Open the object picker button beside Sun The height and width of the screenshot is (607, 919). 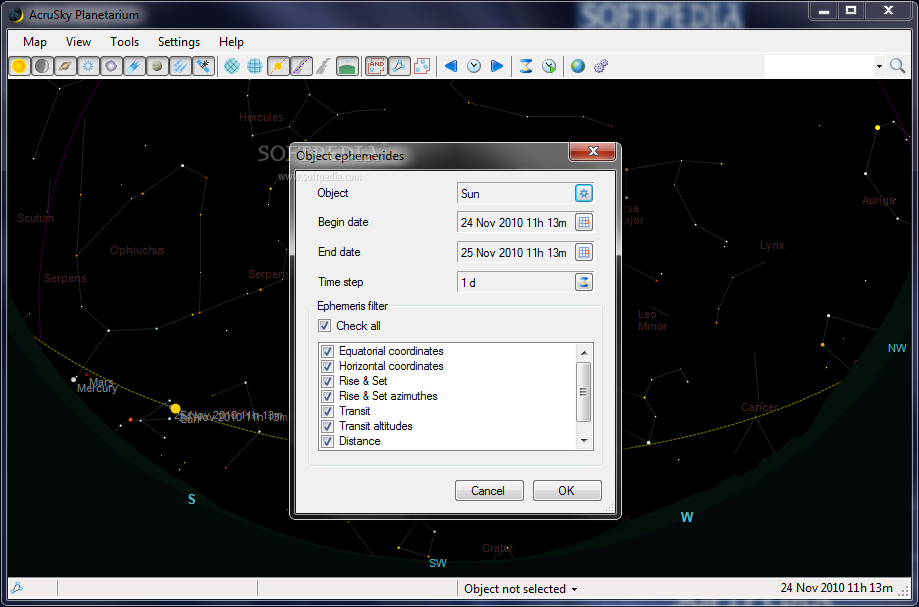point(584,193)
